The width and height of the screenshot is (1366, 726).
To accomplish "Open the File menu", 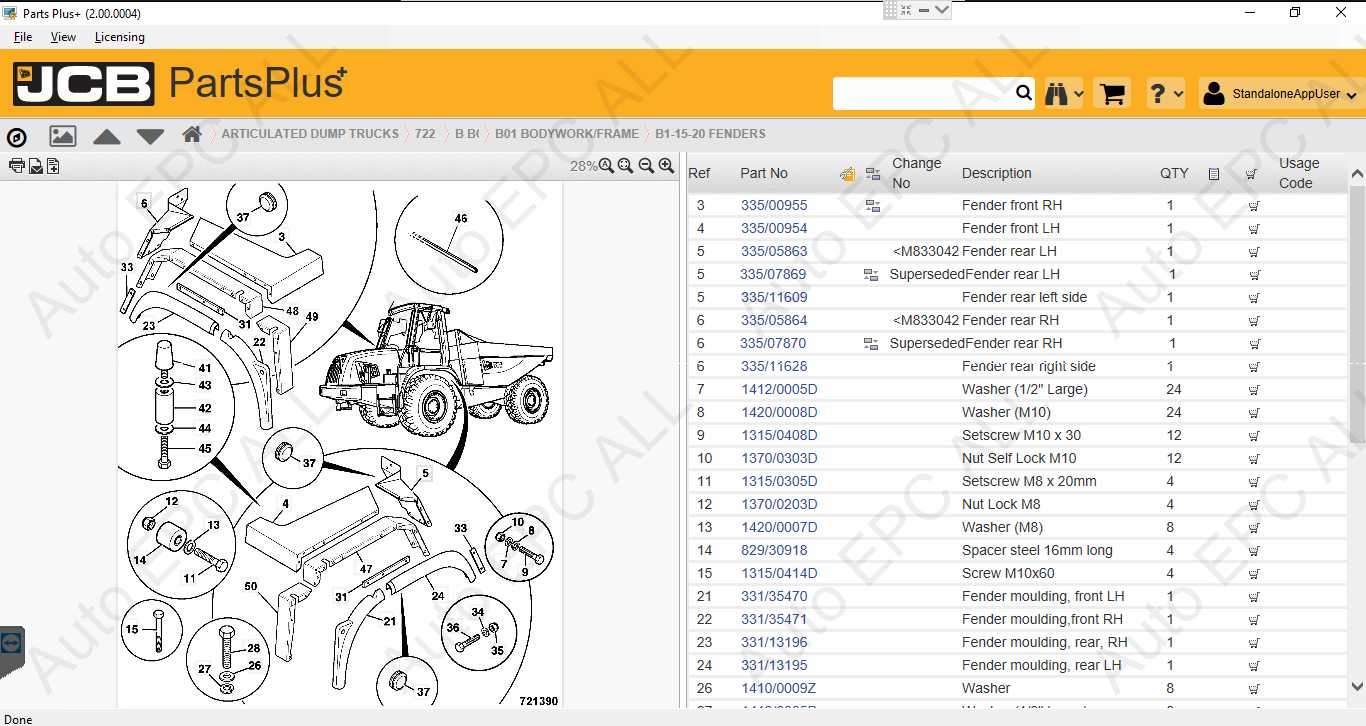I will tap(22, 37).
